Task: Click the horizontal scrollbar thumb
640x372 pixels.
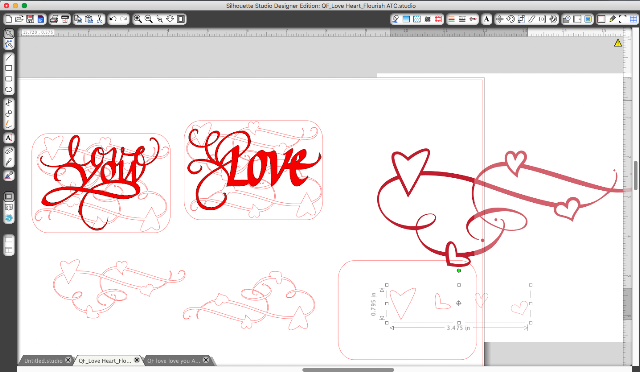Action: (348, 370)
